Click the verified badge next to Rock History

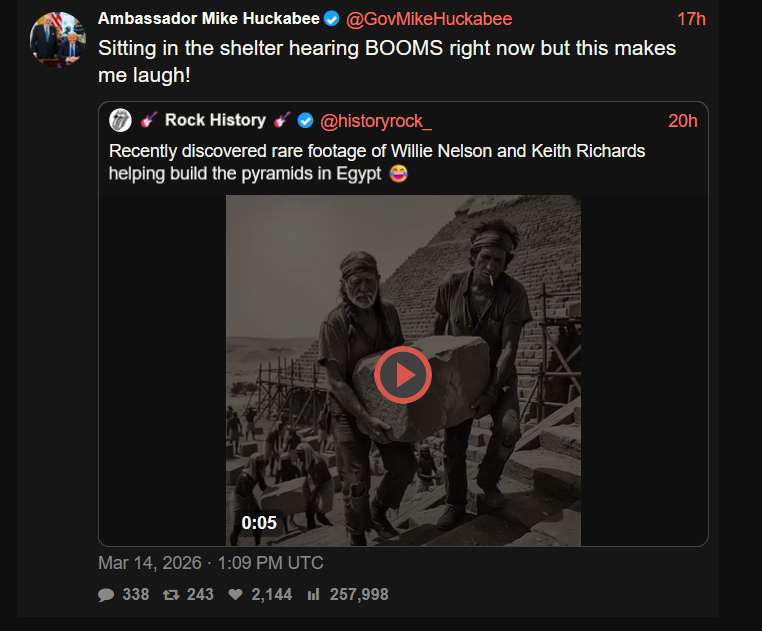point(305,121)
